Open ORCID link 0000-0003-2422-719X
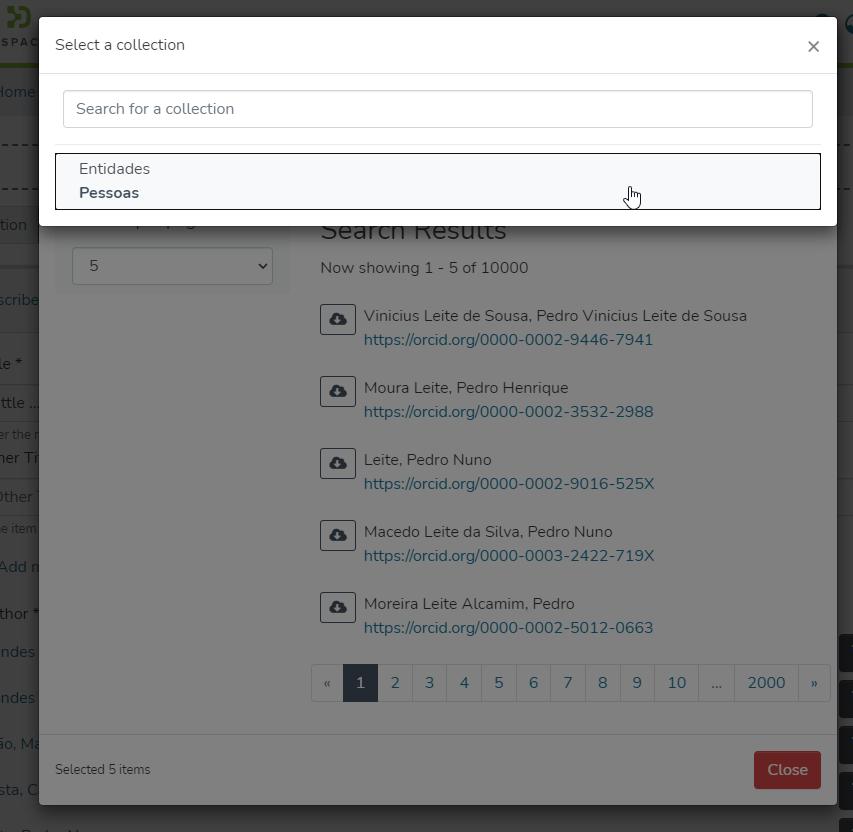 pyautogui.click(x=509, y=556)
